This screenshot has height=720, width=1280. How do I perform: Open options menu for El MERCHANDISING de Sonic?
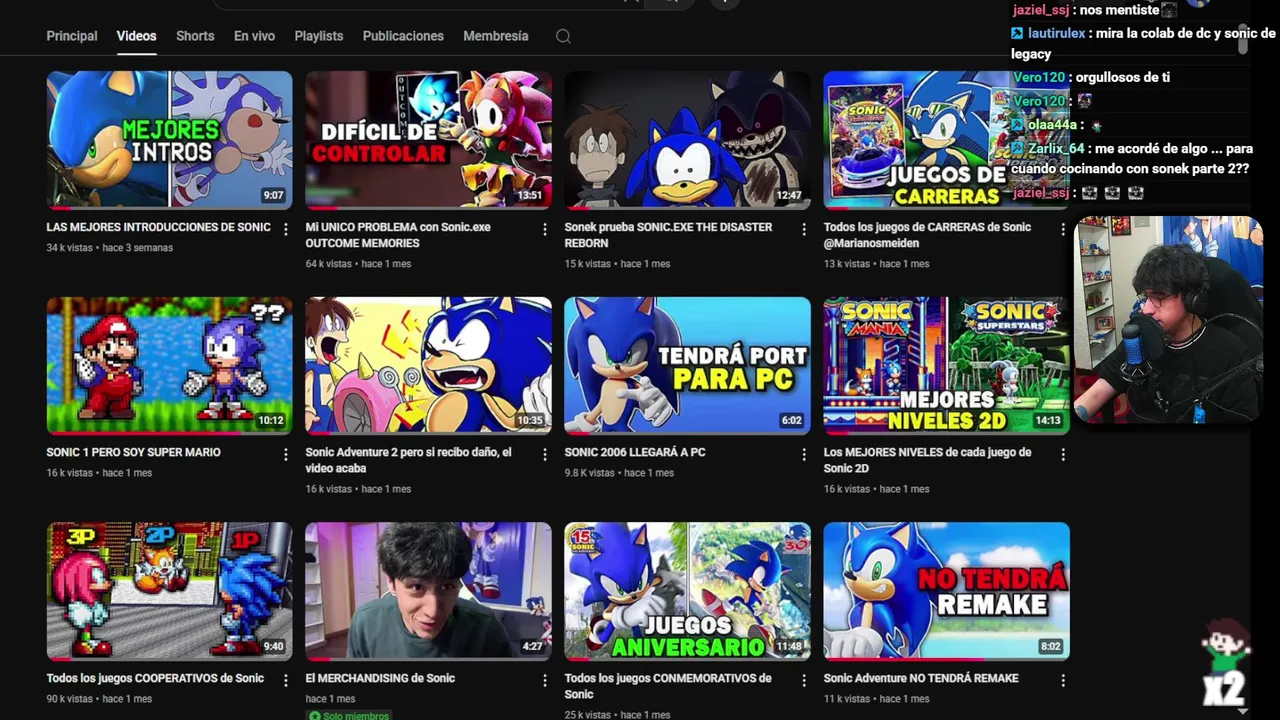click(x=545, y=680)
